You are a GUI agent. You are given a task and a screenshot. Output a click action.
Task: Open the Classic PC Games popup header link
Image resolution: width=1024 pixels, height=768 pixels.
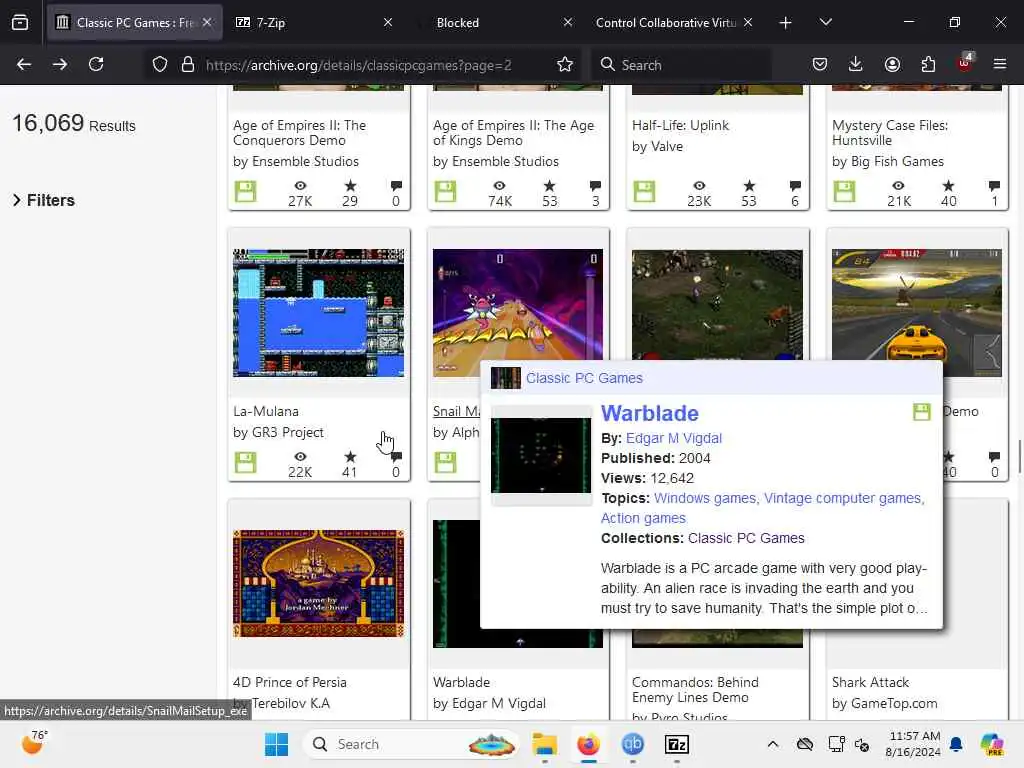(584, 378)
